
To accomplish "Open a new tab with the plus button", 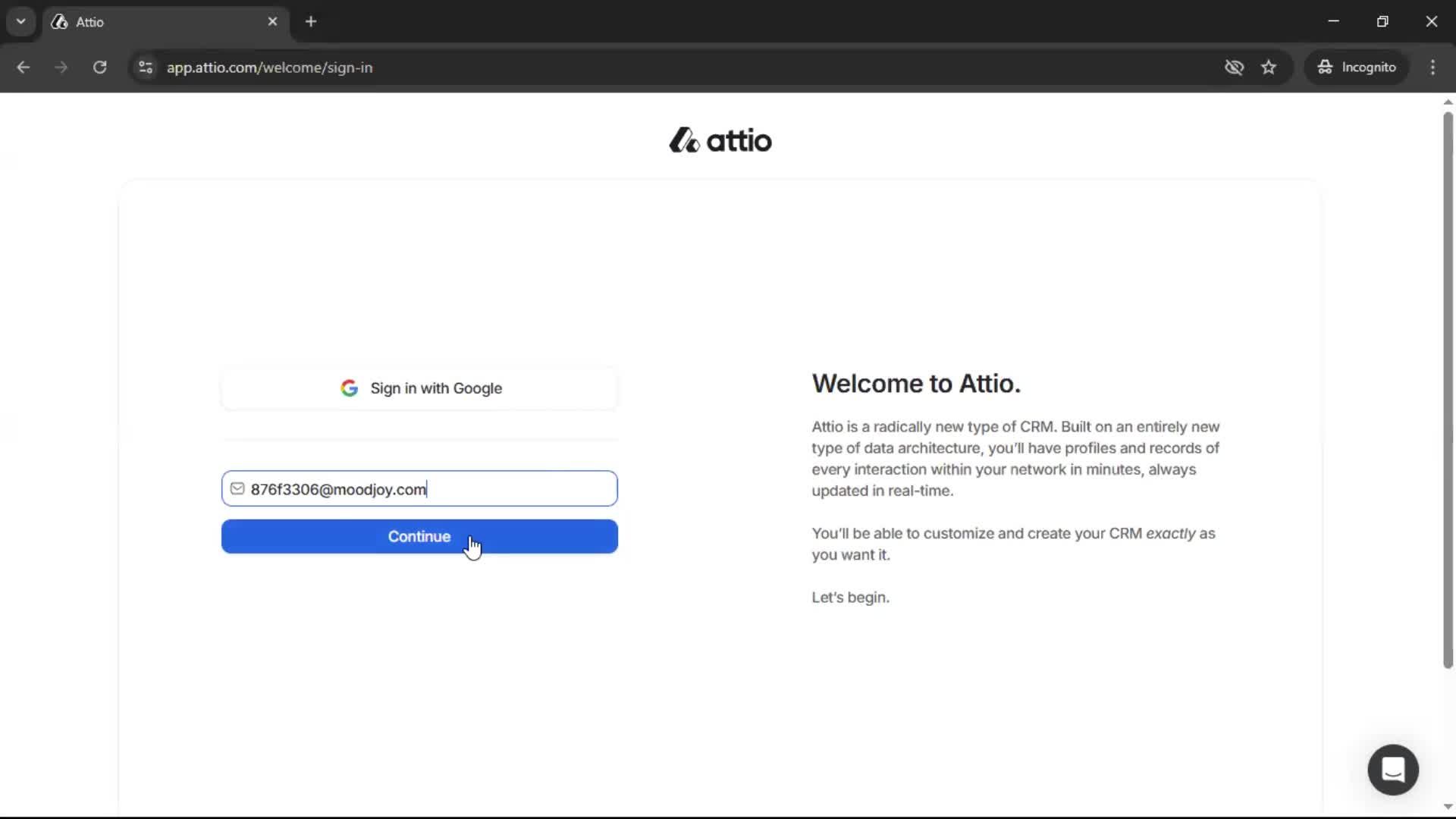I will [x=311, y=21].
